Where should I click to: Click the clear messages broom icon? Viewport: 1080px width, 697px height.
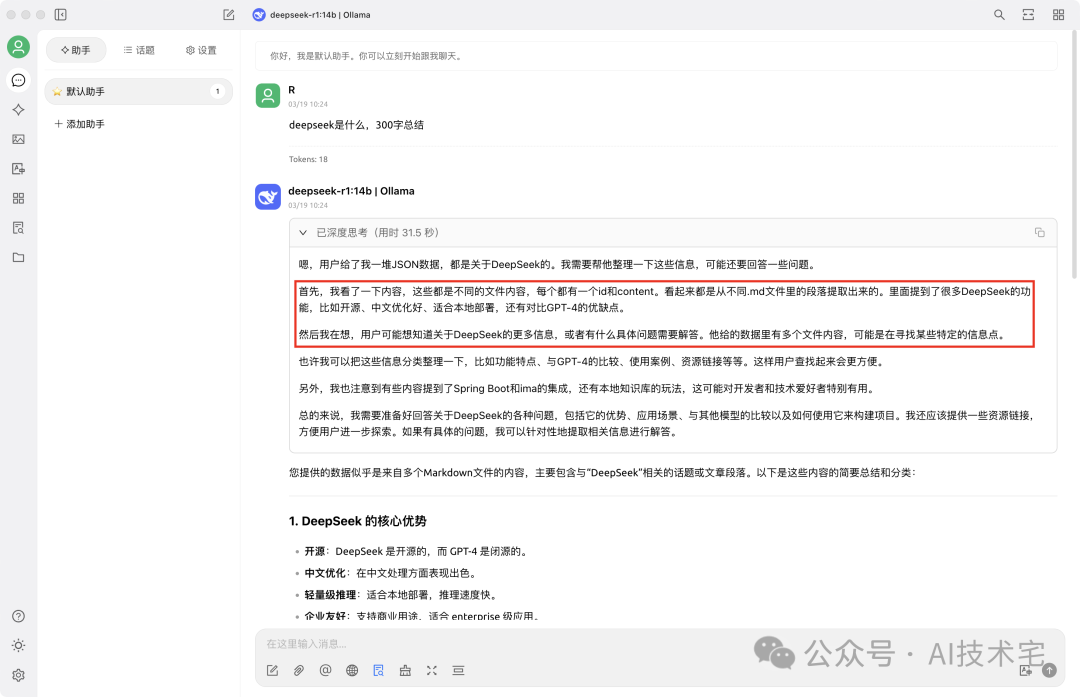[x=405, y=670]
